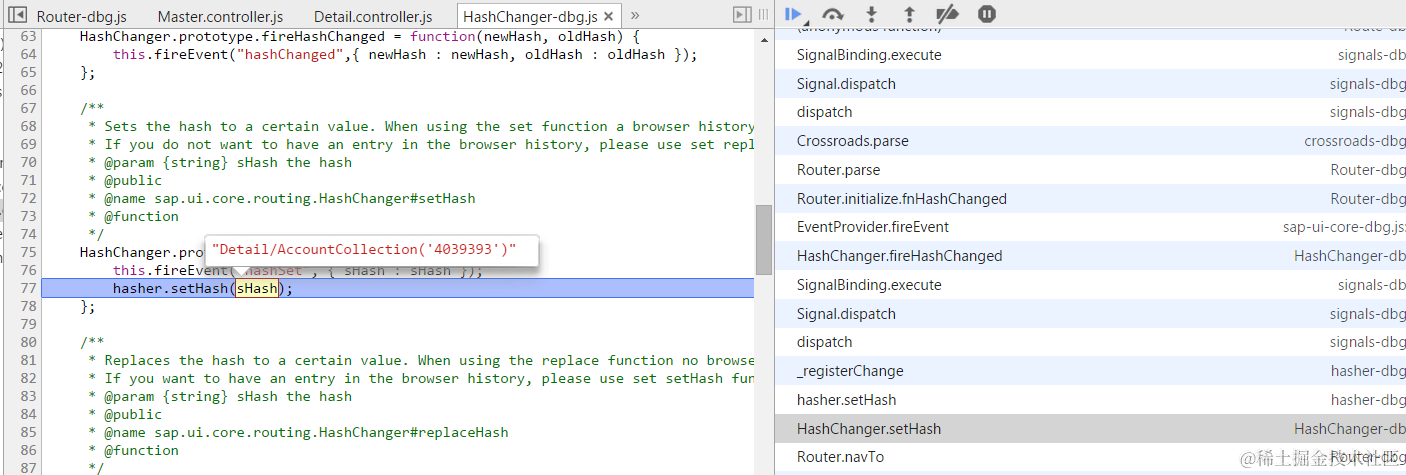Select the hasher.setHash stack frame
Viewport: 1406px width, 475px height.
1090,400
